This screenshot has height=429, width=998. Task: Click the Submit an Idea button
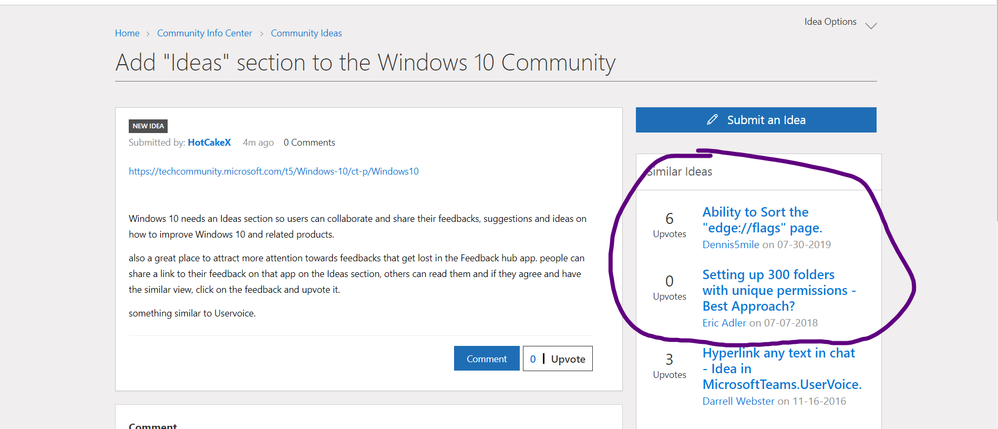tap(756, 120)
